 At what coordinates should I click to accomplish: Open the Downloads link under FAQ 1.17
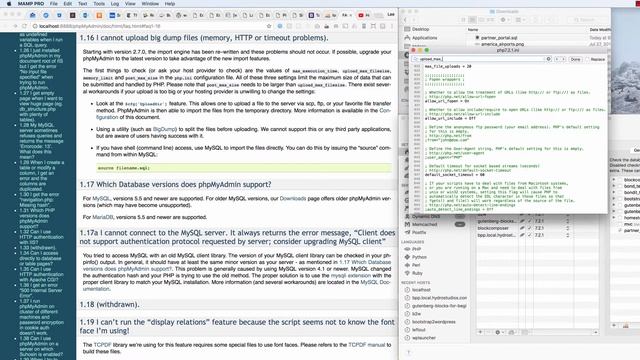[293, 198]
